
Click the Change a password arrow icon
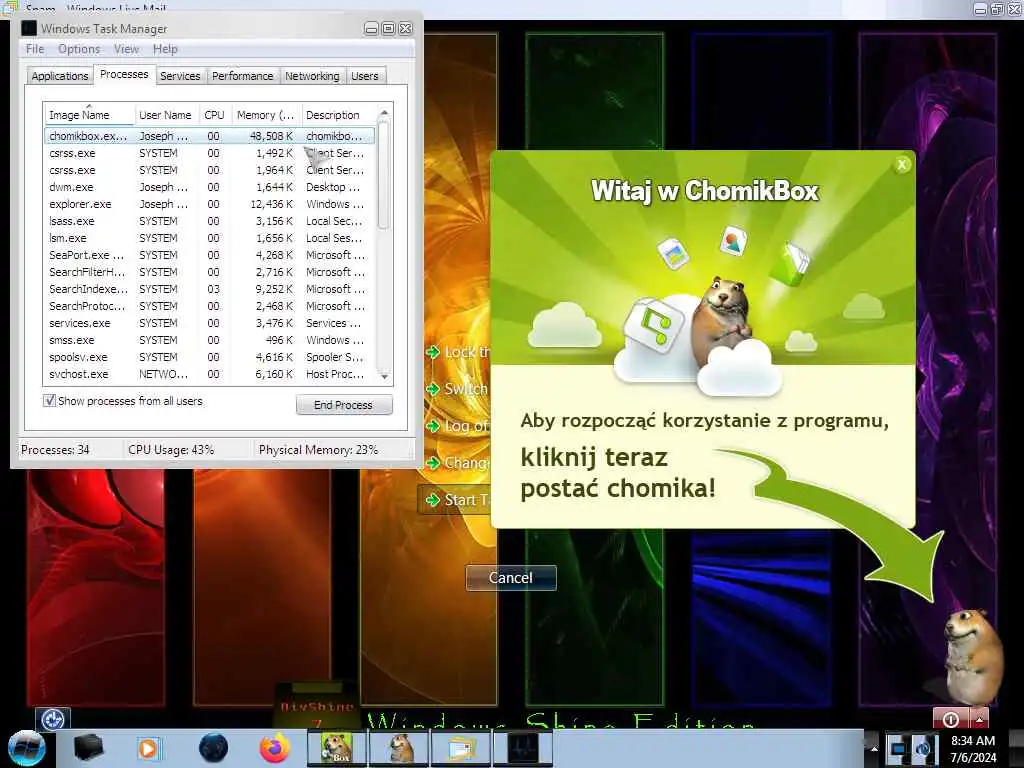[432, 463]
